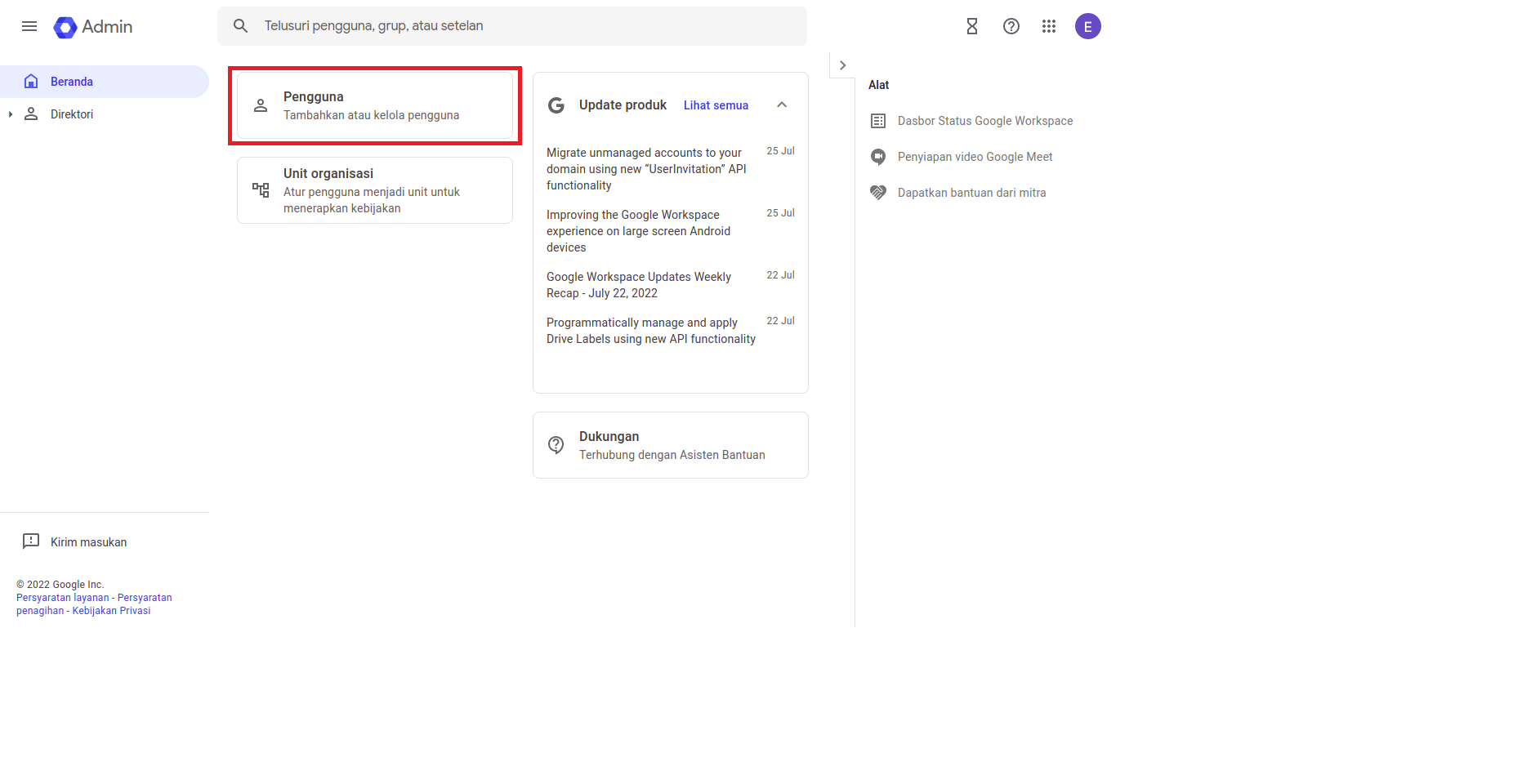Click the Update produk heading
The width and height of the screenshot is (1513, 784).
coord(623,105)
